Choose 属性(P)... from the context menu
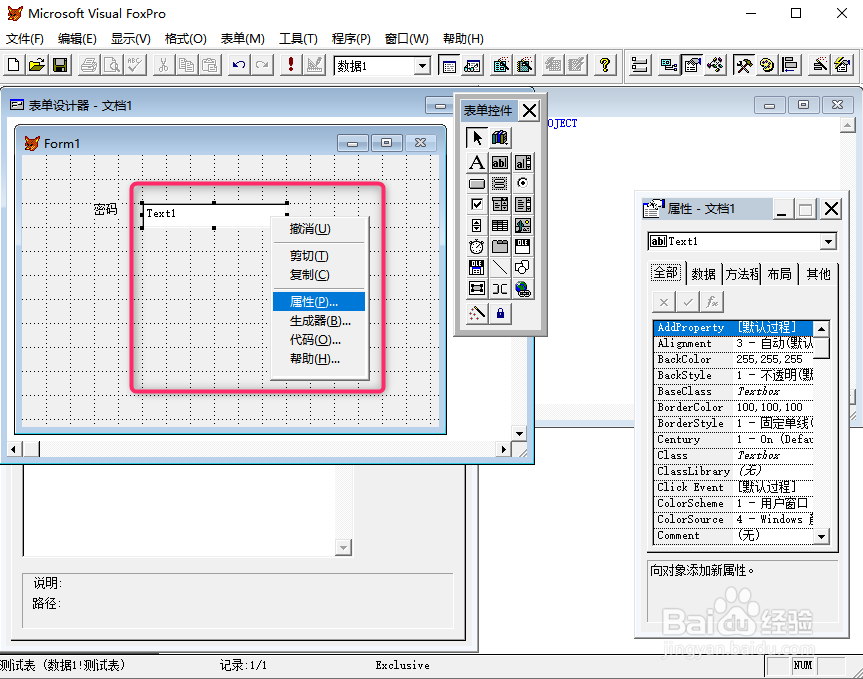Viewport: 863px width, 679px height. [x=319, y=302]
